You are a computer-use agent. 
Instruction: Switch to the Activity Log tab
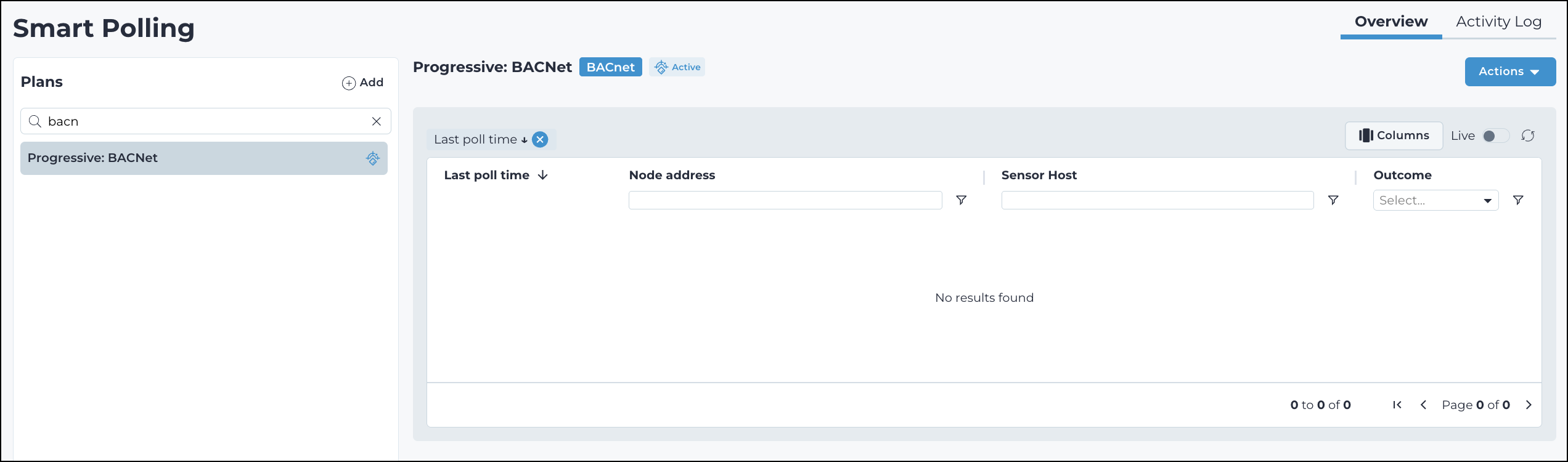coord(1498,22)
